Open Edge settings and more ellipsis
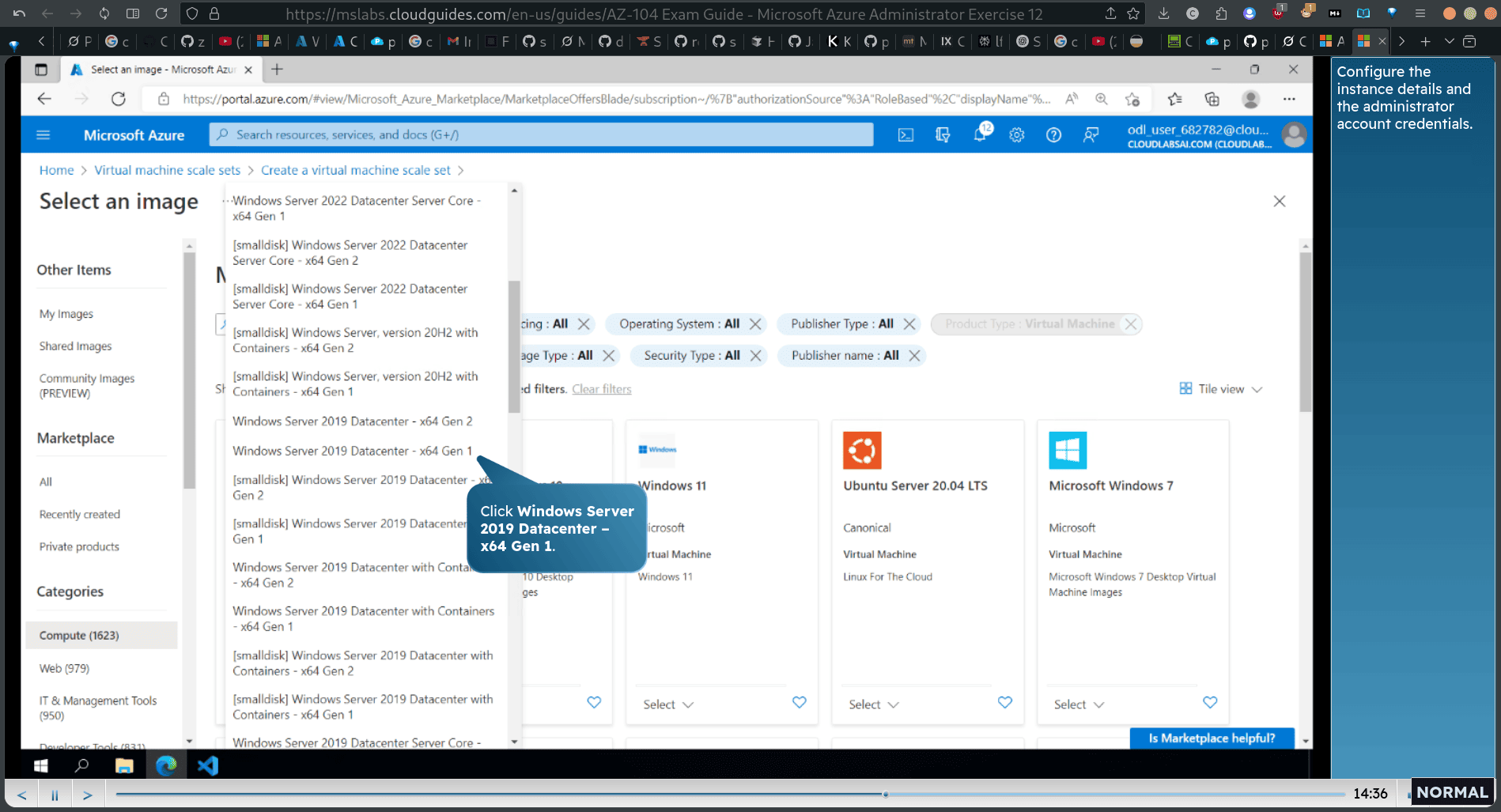Viewport: 1501px width, 812px height. click(1289, 99)
